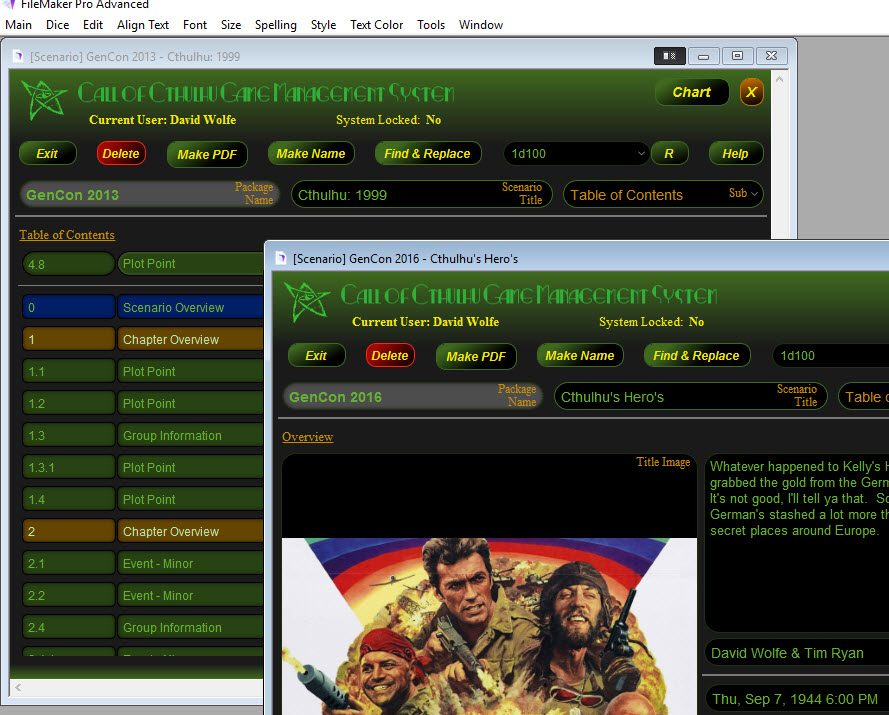Image resolution: width=889 pixels, height=715 pixels.
Task: Click Find & Replace in the GenCon 2013 window
Action: coord(427,154)
